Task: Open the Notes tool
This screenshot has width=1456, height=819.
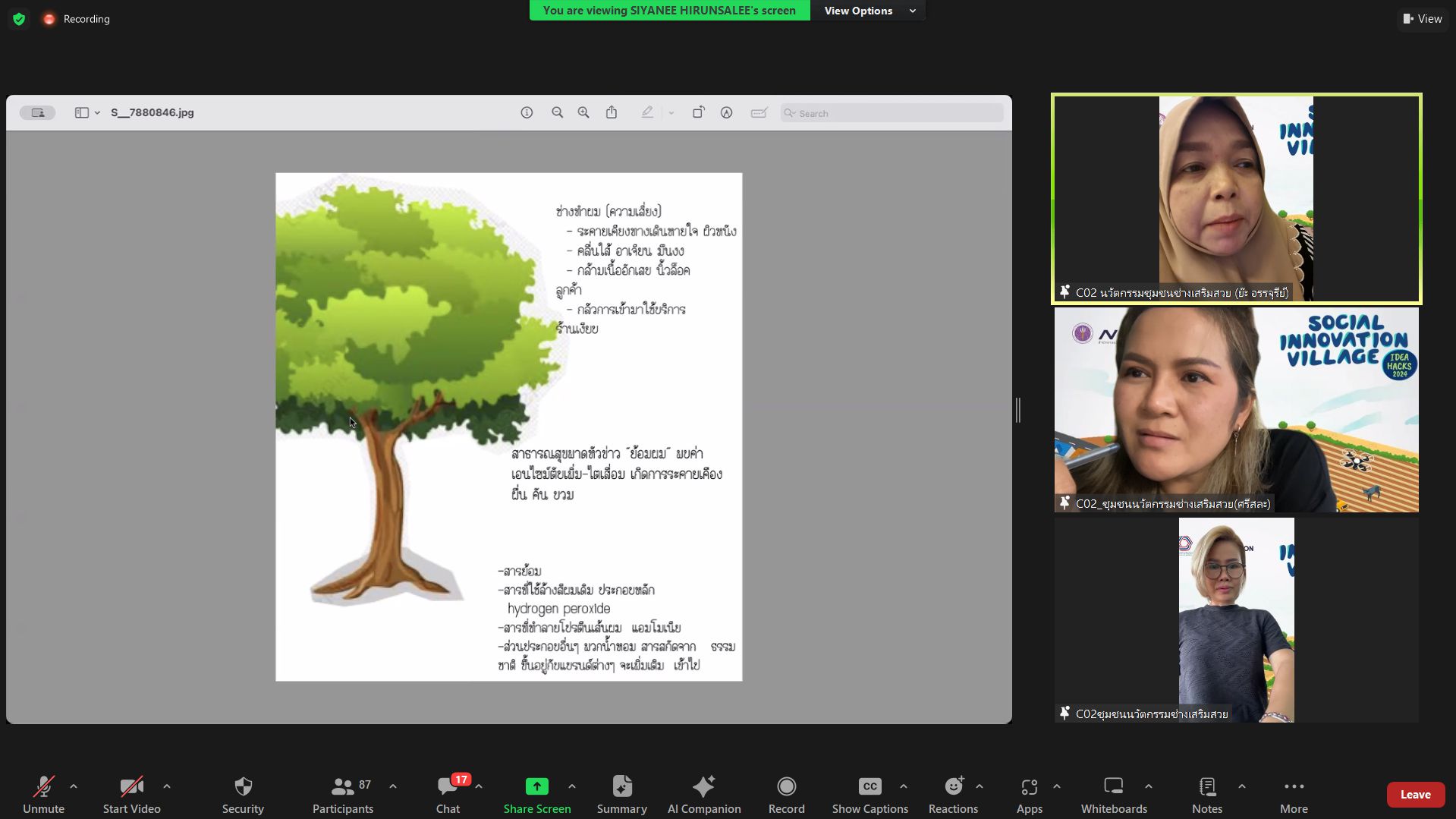Action: 1206,794
